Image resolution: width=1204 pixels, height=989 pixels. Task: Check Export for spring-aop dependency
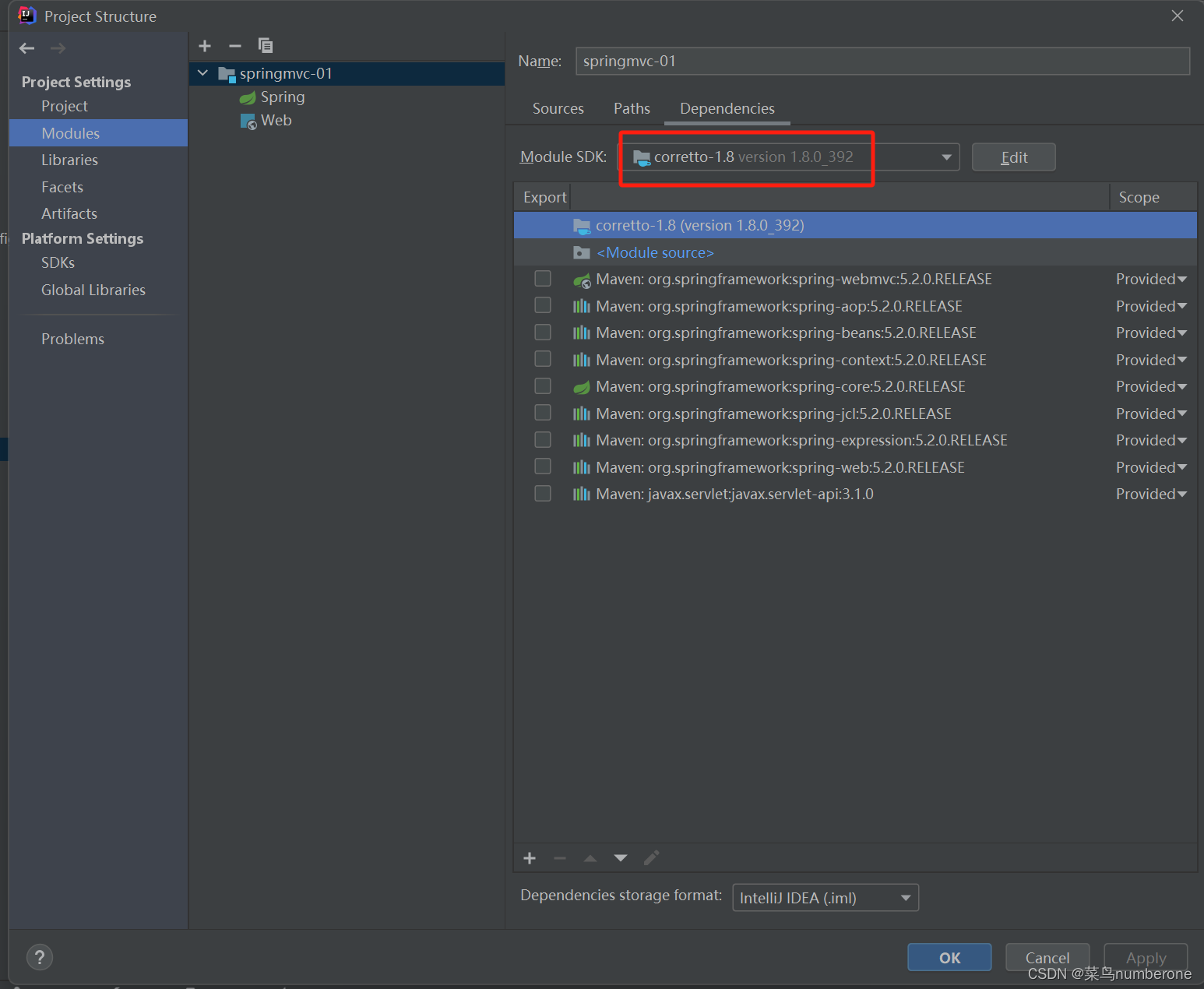pyautogui.click(x=543, y=305)
